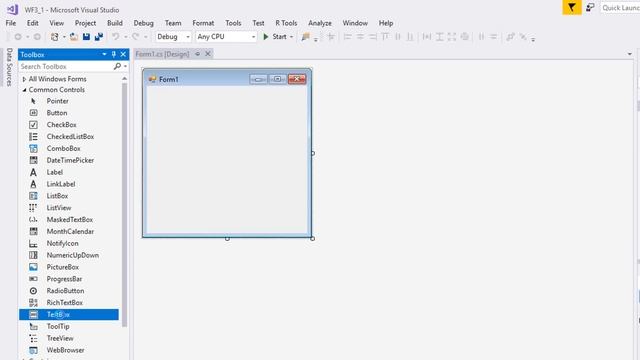
Task: Click the feedback icon near Quick Launch
Action: [x=590, y=7]
